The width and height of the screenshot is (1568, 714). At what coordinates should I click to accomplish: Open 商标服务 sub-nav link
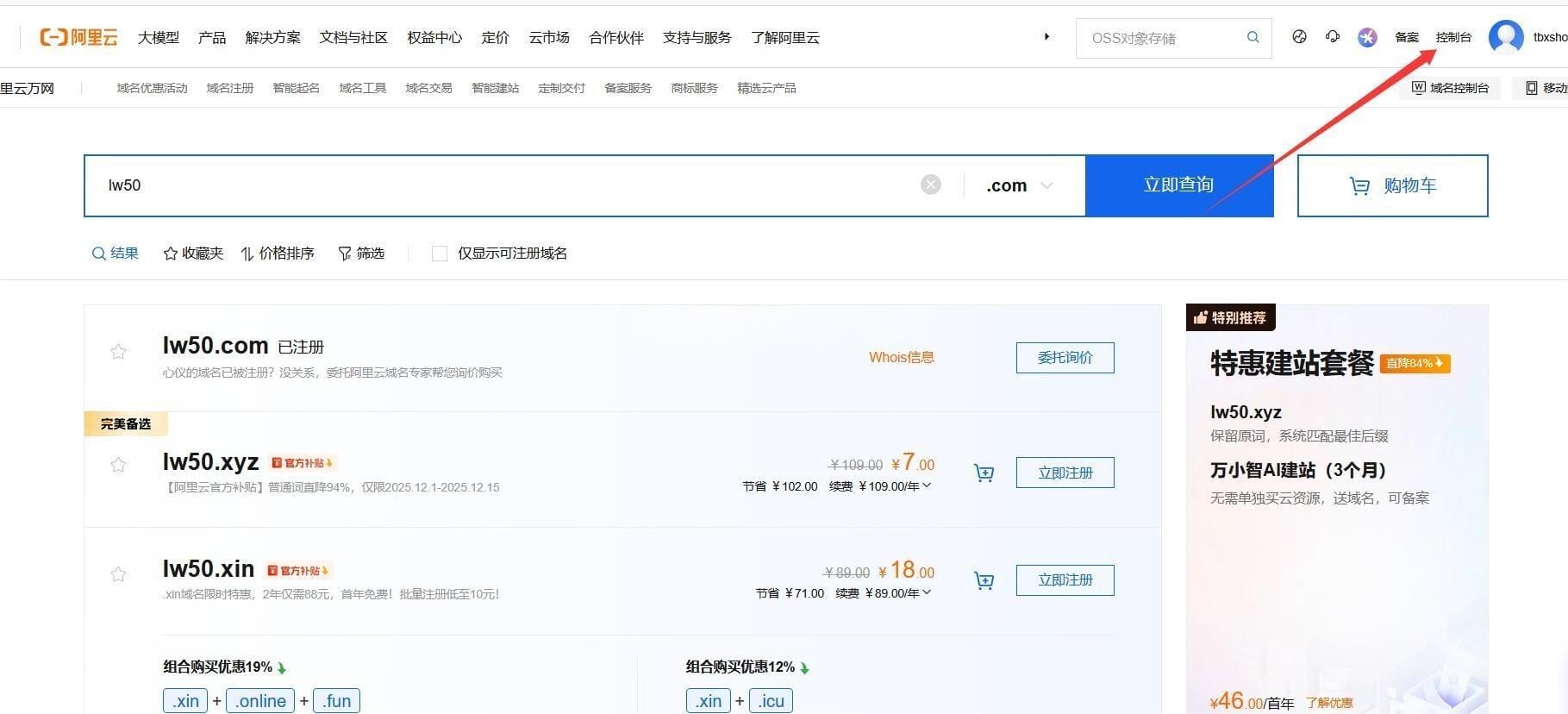pos(695,88)
